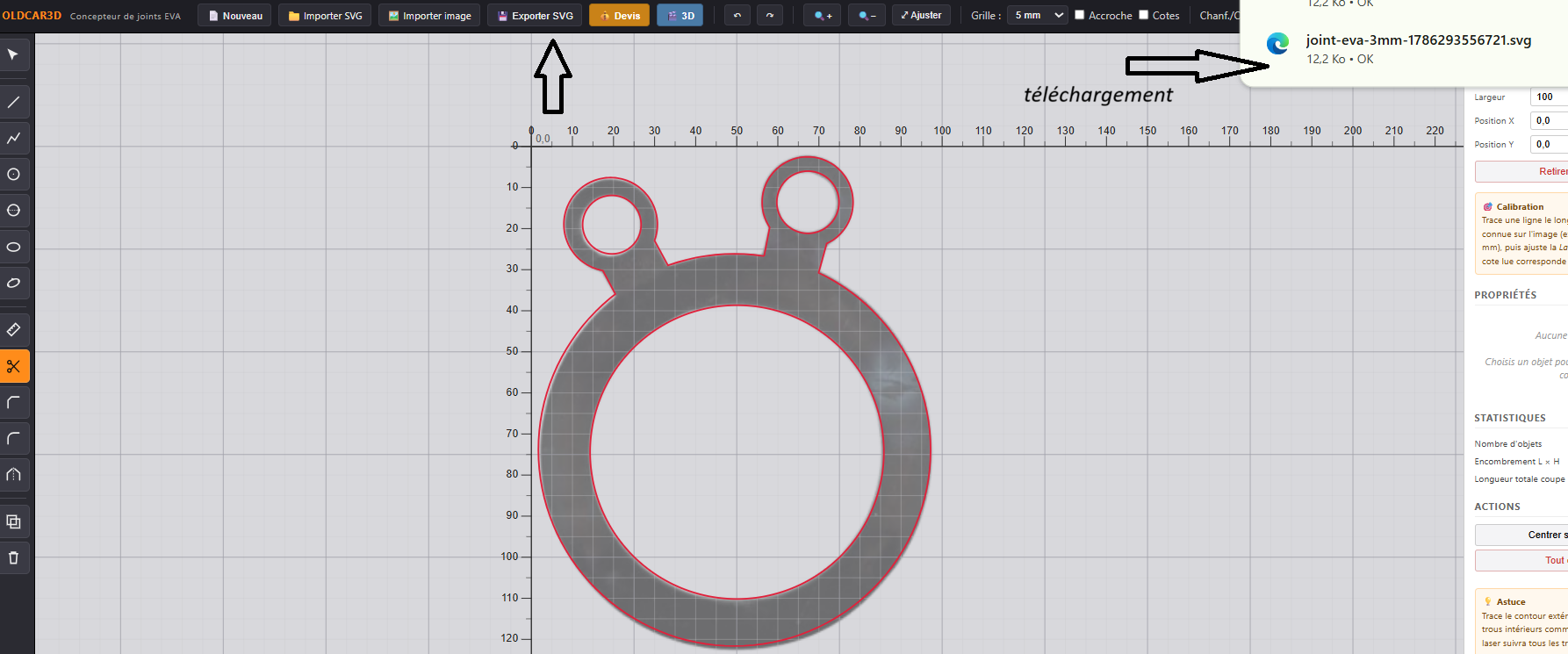Select the lower rounded corner tool
The image size is (1568, 654).
click(14, 438)
